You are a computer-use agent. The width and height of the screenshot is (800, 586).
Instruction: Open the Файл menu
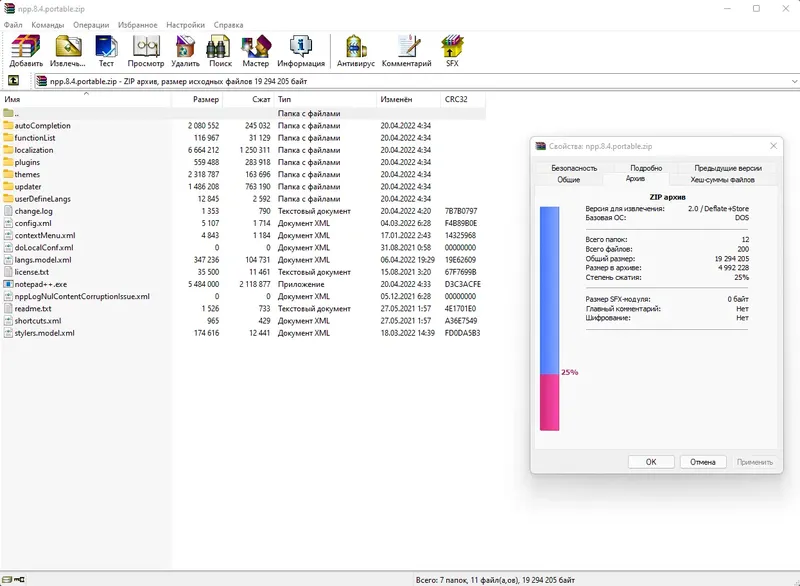[13, 24]
